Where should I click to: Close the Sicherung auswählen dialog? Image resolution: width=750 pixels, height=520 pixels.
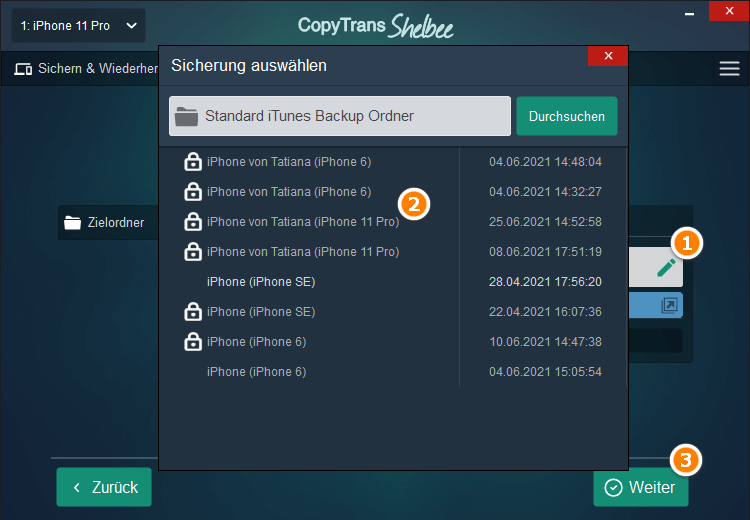point(608,56)
